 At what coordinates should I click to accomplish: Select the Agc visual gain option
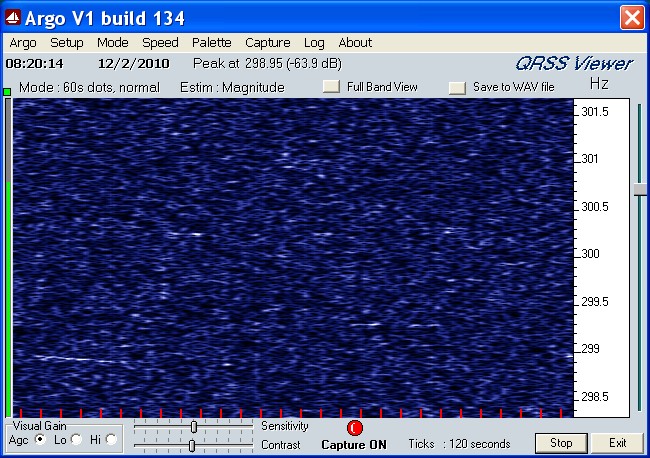click(x=40, y=439)
